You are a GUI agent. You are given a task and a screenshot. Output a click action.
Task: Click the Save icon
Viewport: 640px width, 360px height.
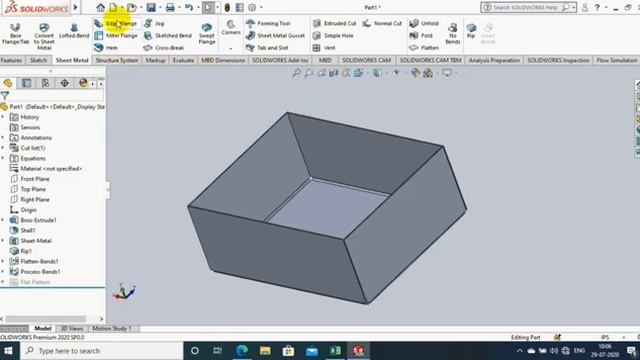pyautogui.click(x=151, y=7)
